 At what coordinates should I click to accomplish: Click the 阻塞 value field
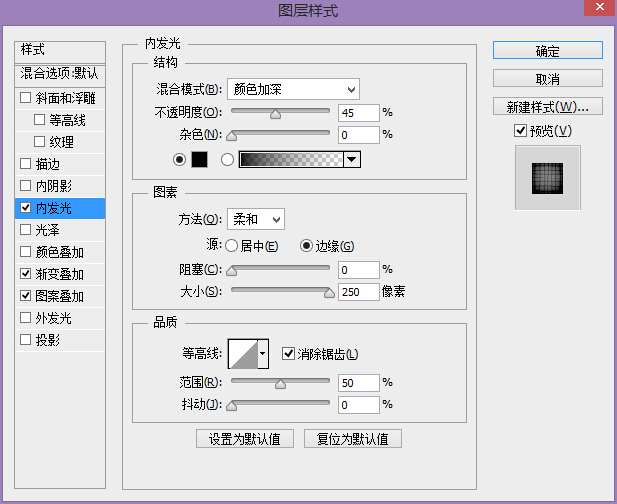pyautogui.click(x=359, y=270)
